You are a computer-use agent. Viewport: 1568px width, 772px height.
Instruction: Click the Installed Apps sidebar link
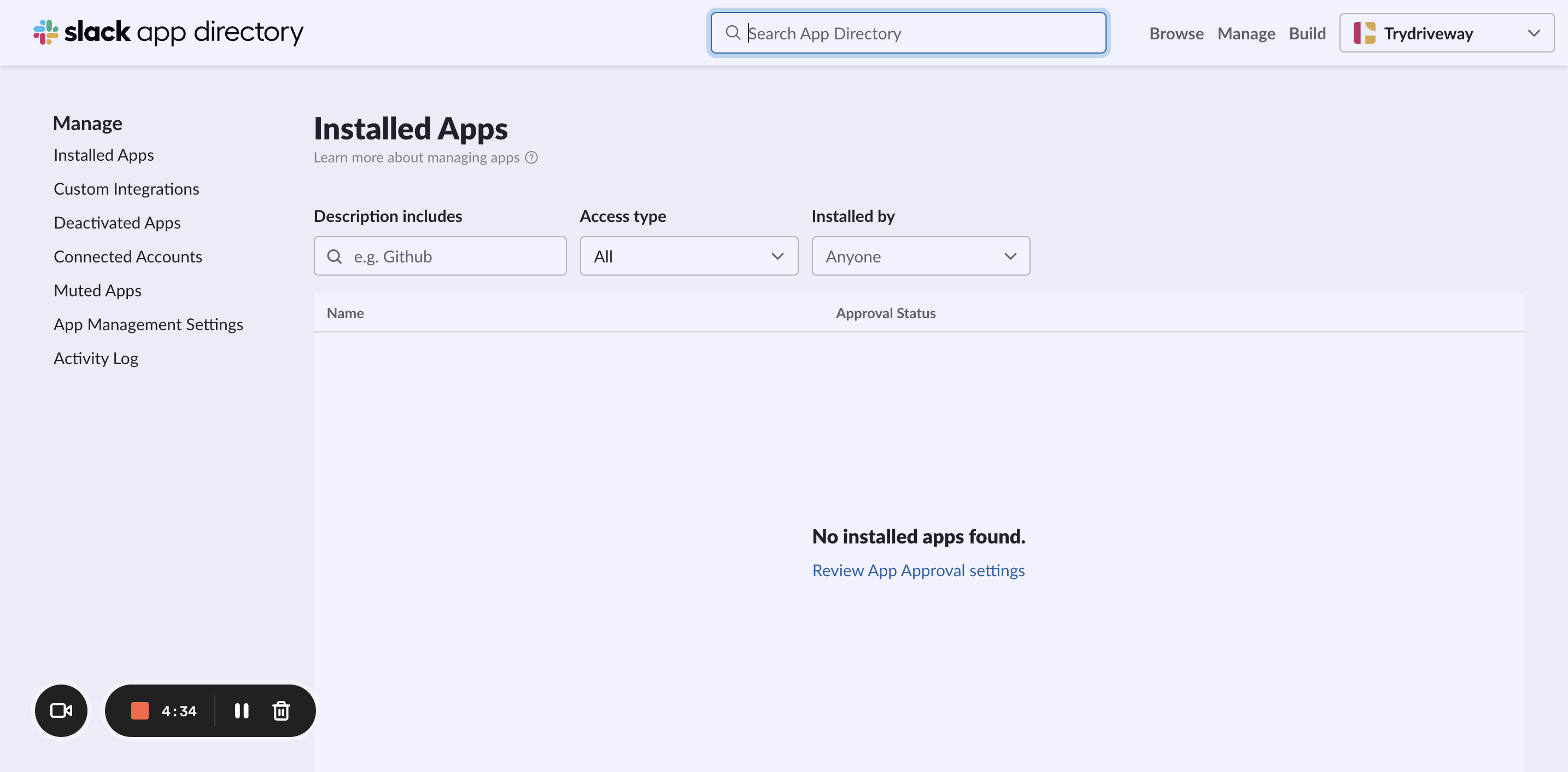coord(104,154)
